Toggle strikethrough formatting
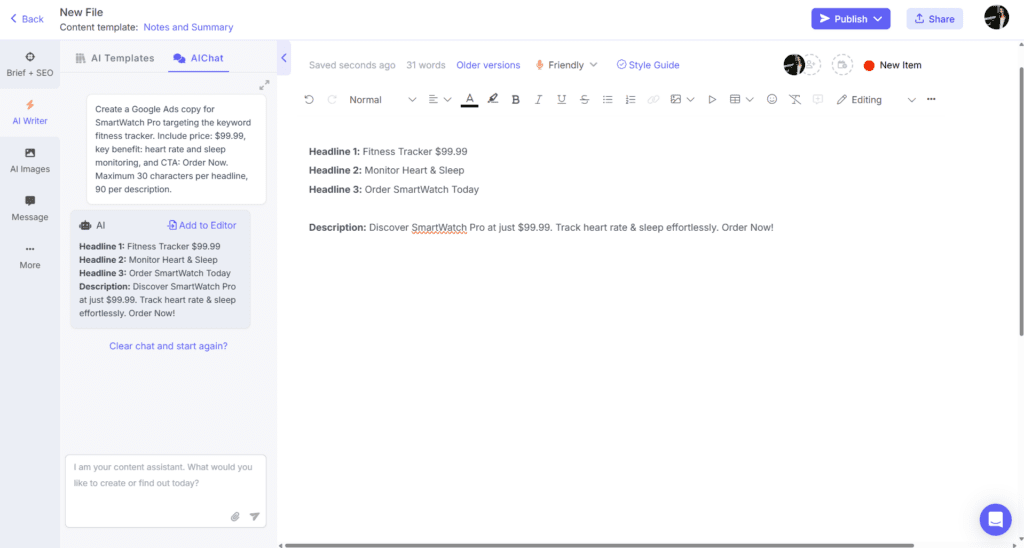Screen dimensions: 1024x548 (x=584, y=99)
